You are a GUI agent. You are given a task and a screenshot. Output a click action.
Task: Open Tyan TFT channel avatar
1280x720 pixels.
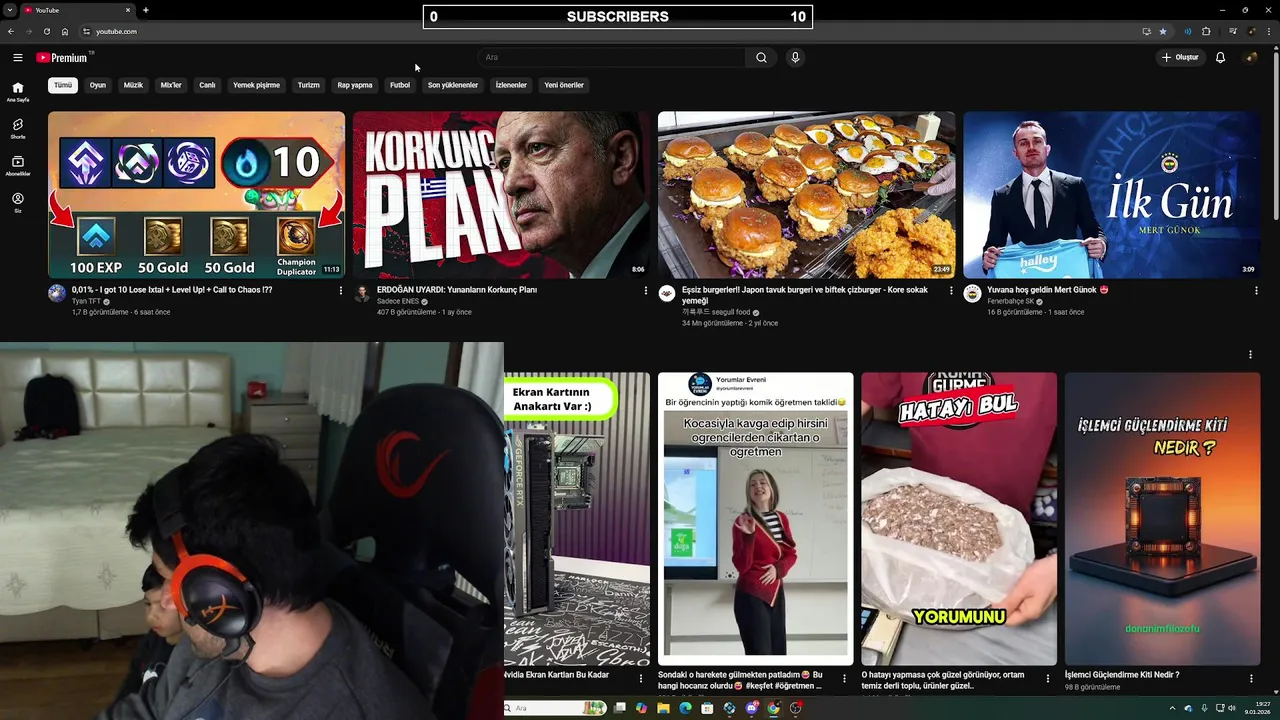(57, 293)
